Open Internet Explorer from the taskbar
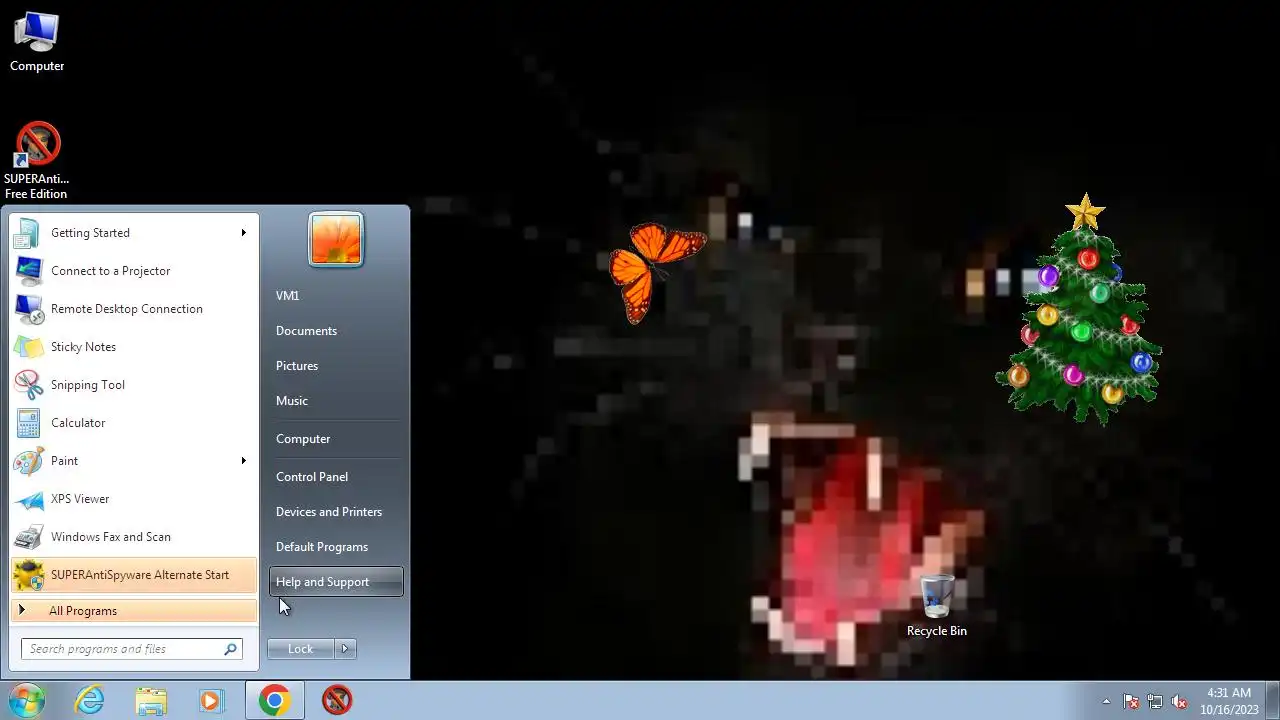 coord(90,700)
